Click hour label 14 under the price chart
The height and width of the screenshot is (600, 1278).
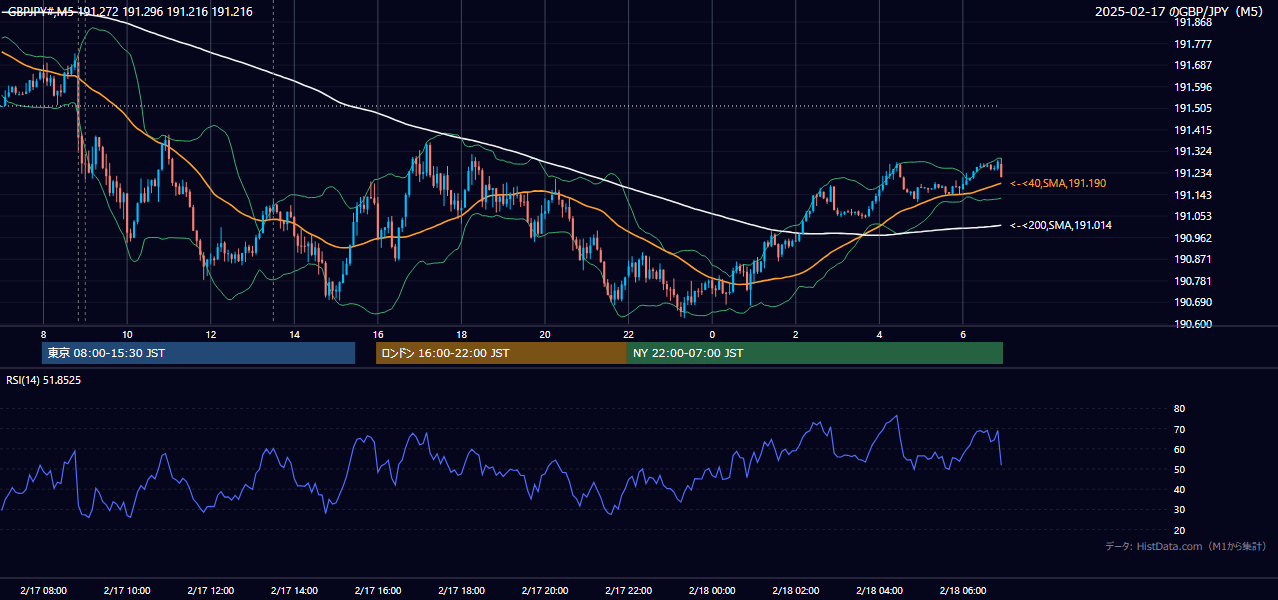pyautogui.click(x=294, y=334)
